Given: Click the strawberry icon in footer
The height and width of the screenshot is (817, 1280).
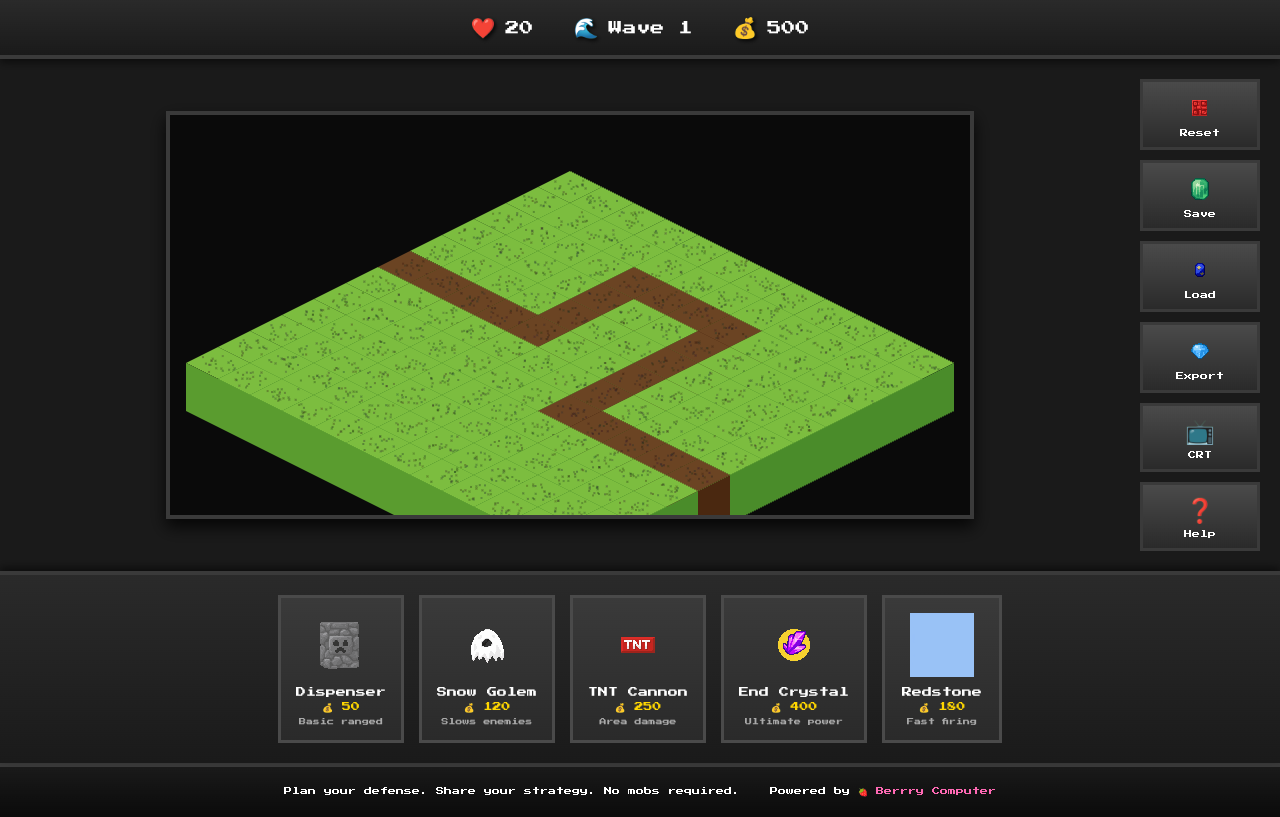Looking at the screenshot, I should tap(862, 790).
